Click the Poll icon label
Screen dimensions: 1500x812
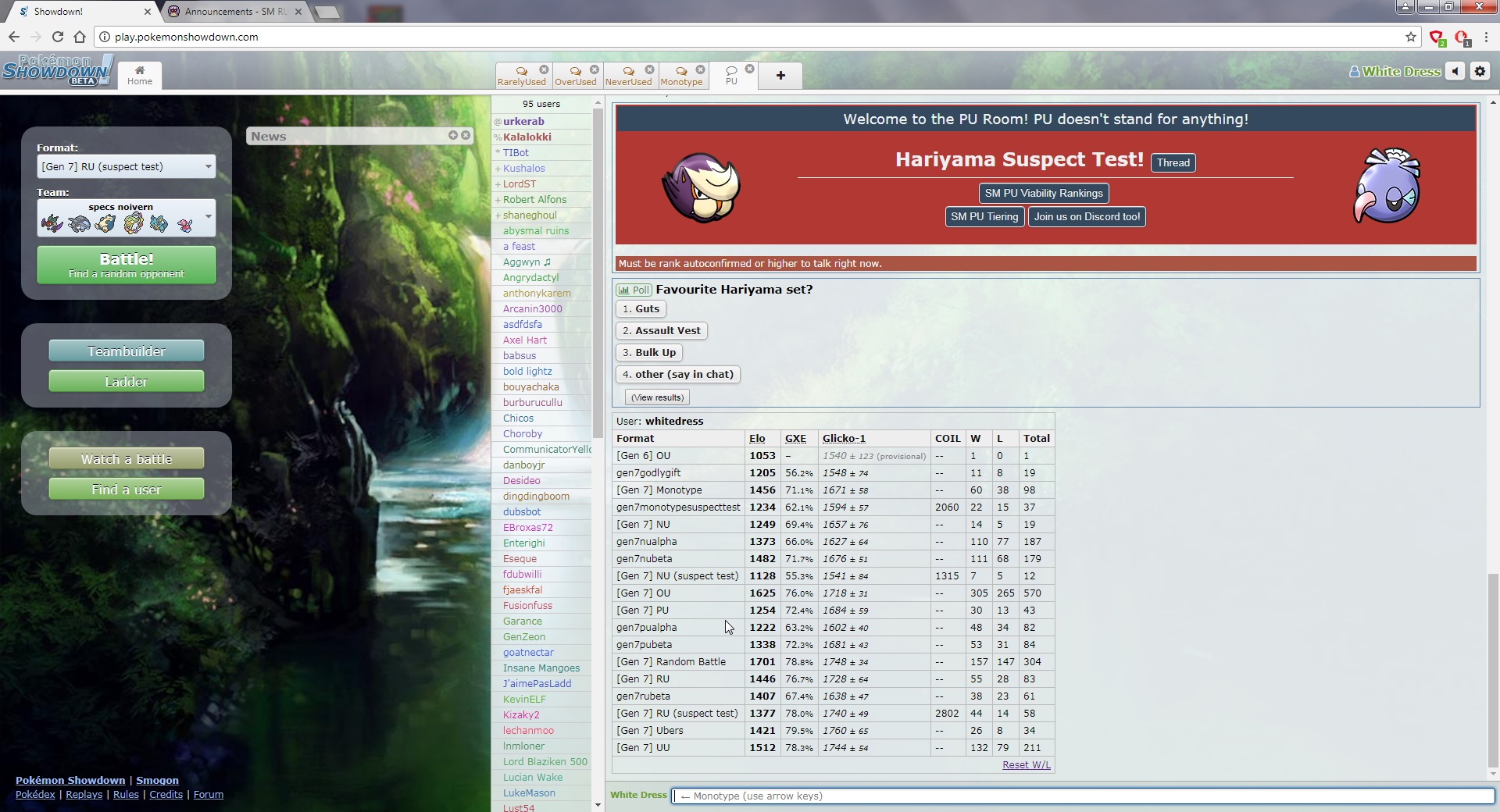pos(634,290)
